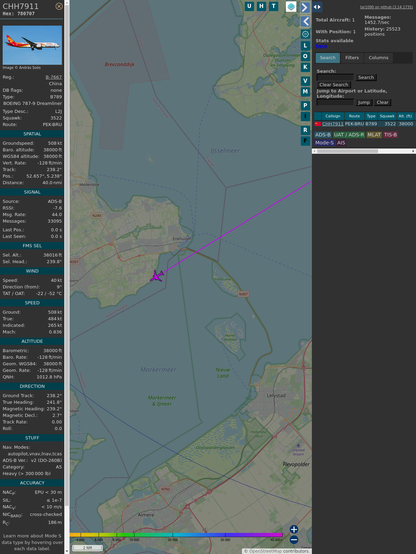Click the 3522 squawk cell in table
The height and width of the screenshot is (554, 416).
(390, 124)
